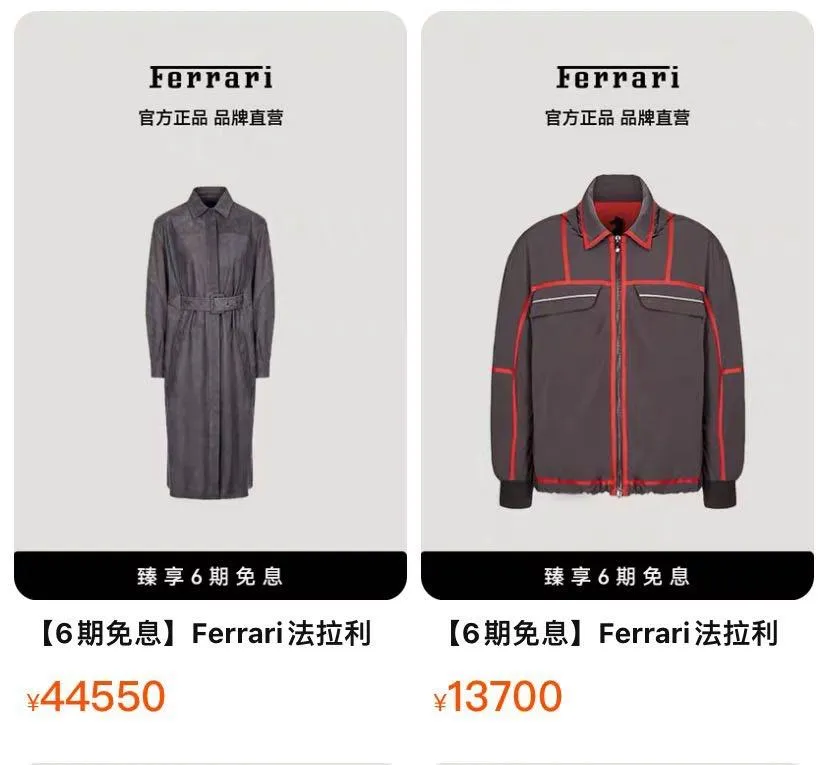
Task: Open the grey belted coat product image
Action: [x=210, y=342]
